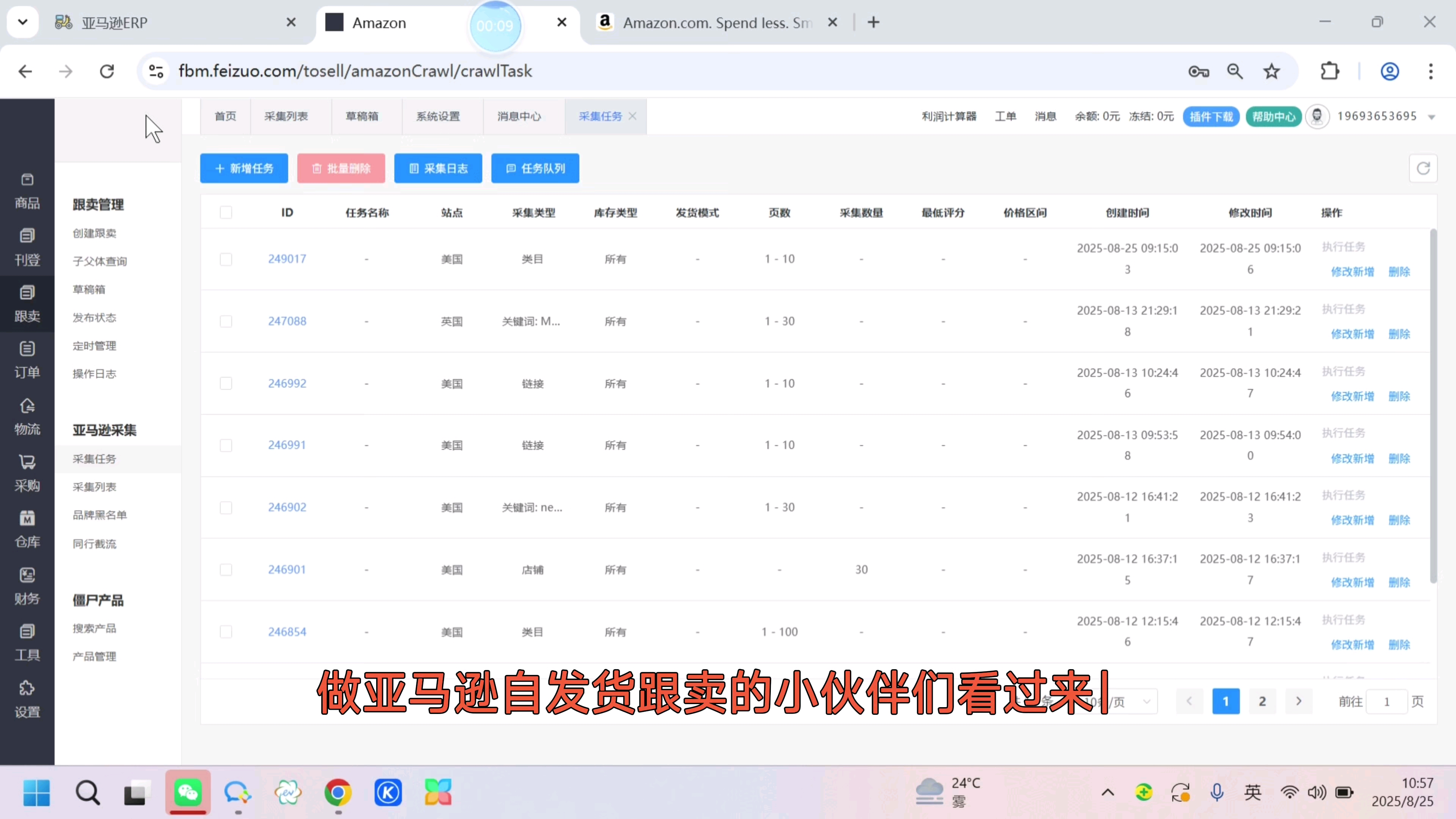Image resolution: width=1456 pixels, height=819 pixels.
Task: Check the row 246901 checkbox
Action: coord(226,570)
